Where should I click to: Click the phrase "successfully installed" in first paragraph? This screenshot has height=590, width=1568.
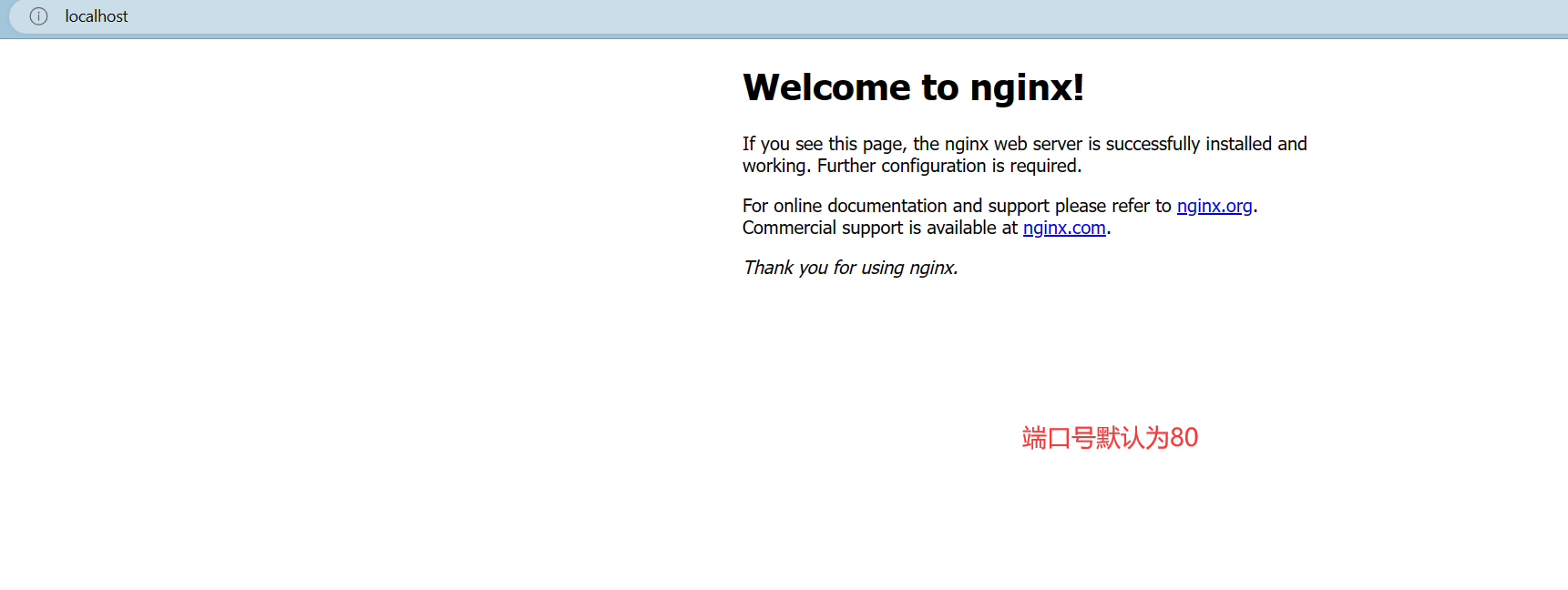tap(1189, 144)
